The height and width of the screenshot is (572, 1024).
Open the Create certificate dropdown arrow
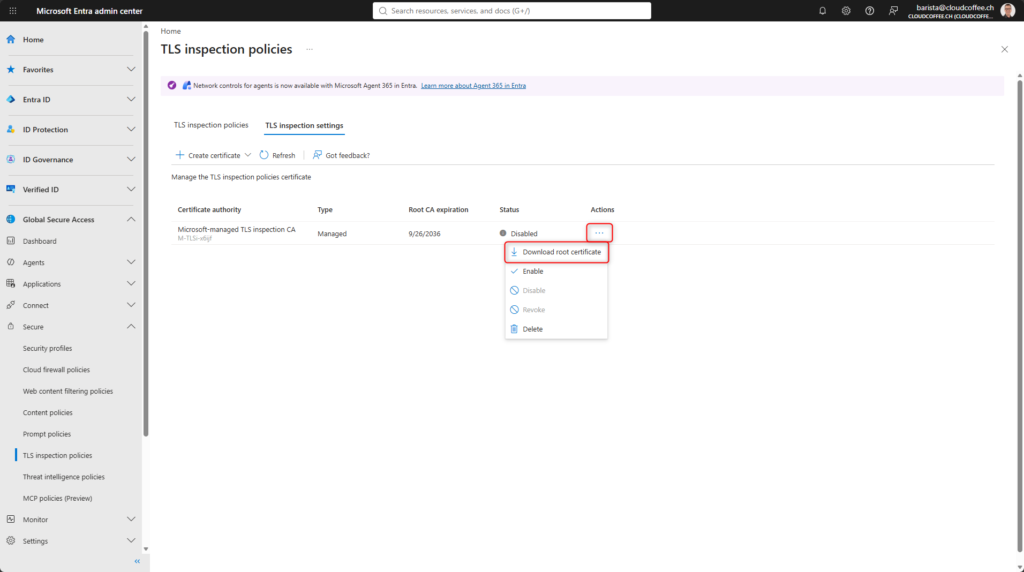(x=248, y=155)
